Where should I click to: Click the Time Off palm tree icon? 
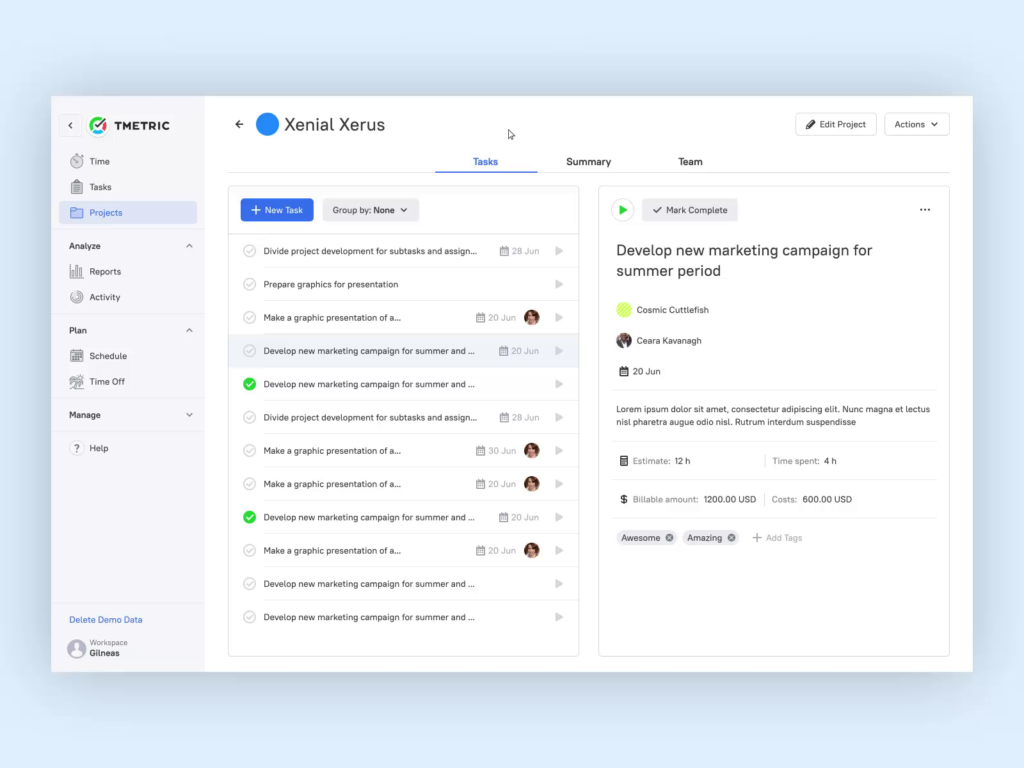77,382
